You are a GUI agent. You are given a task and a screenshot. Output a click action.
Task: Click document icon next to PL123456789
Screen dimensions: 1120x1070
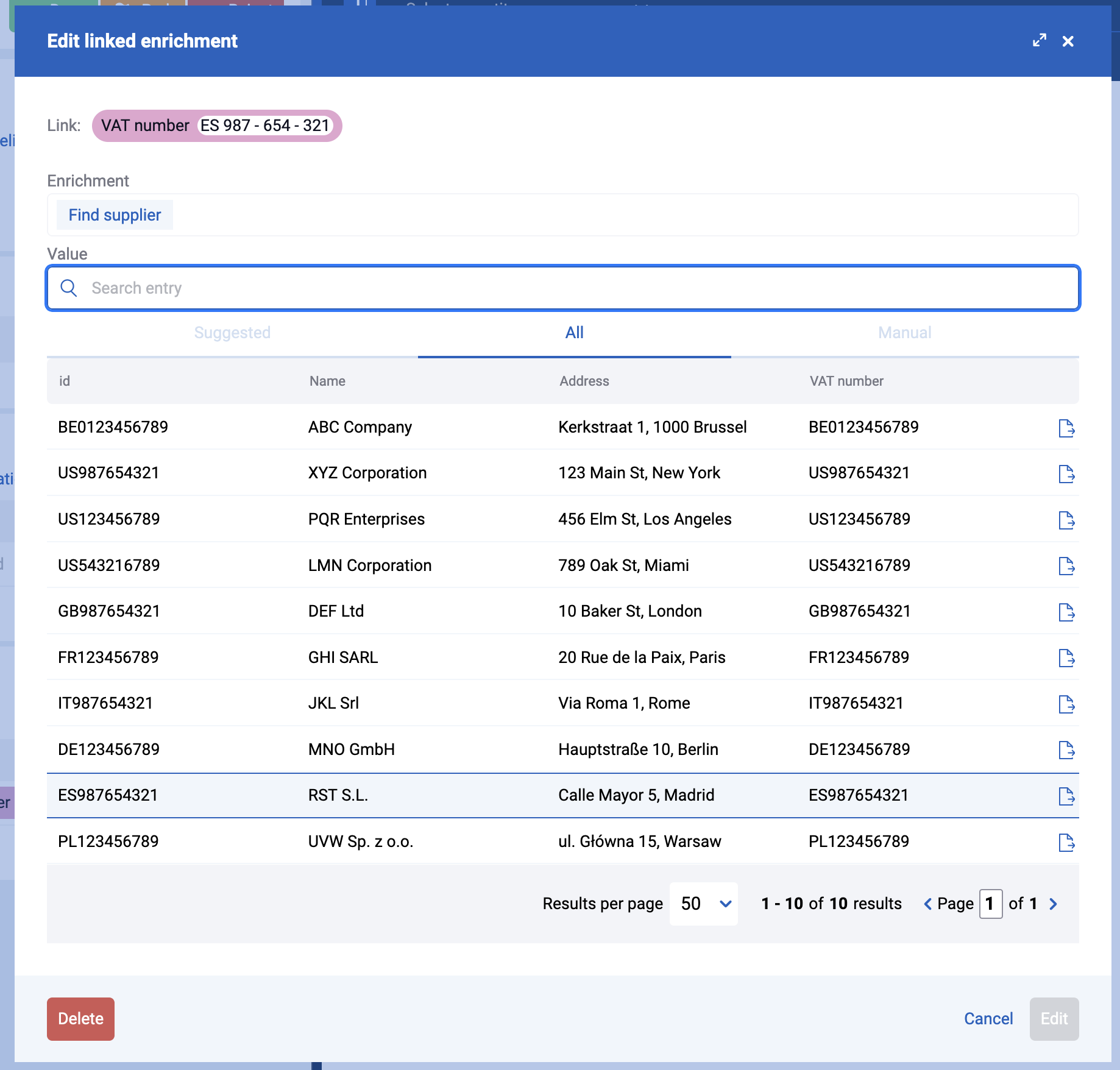1066,842
